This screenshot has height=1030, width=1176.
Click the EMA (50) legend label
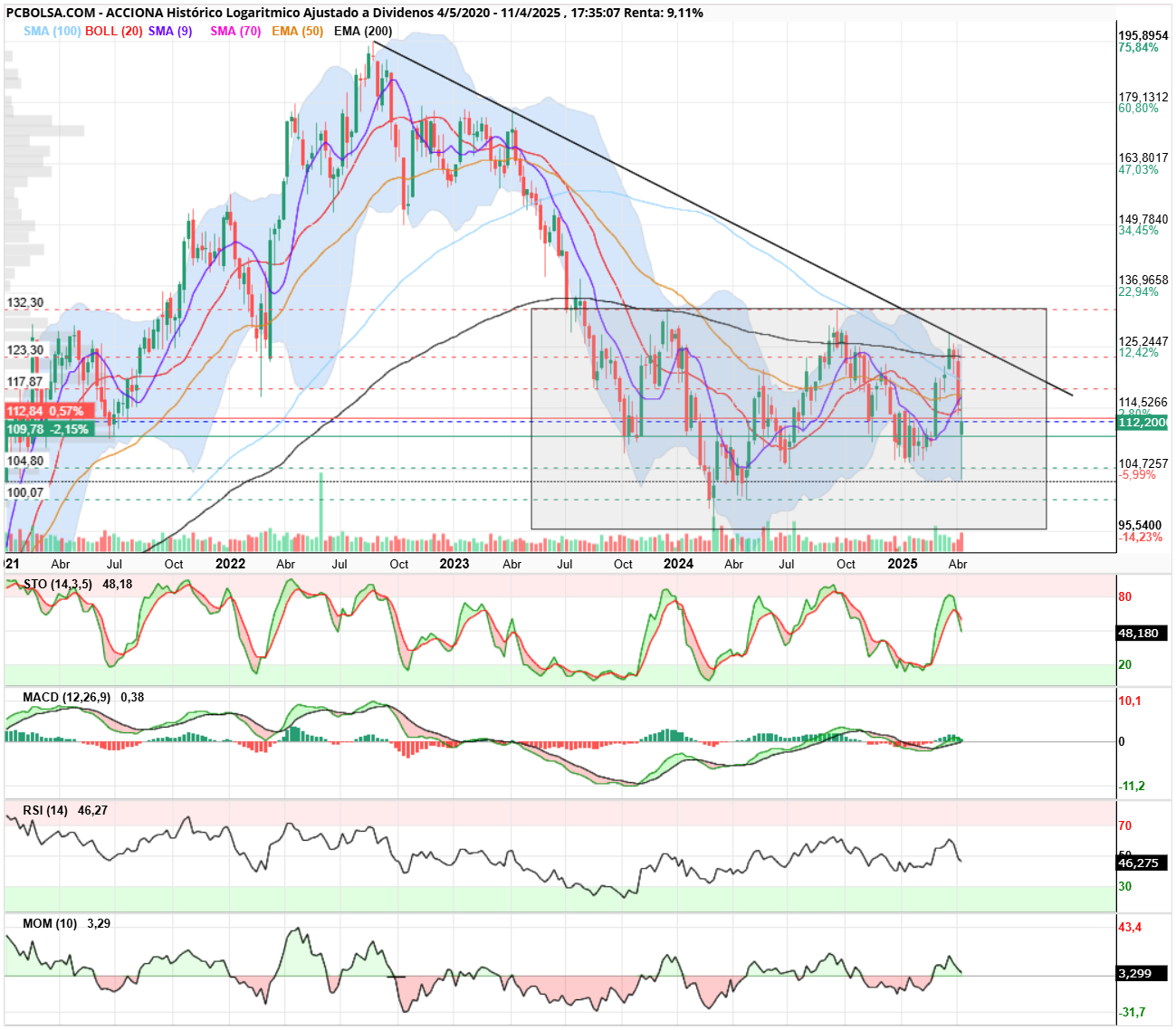pyautogui.click(x=297, y=31)
